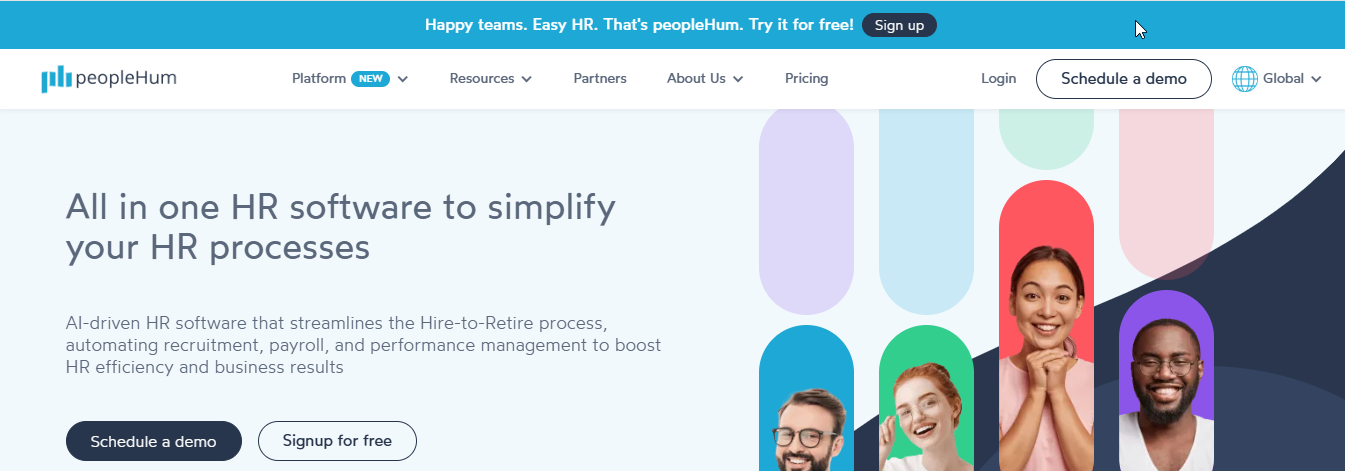1345x471 pixels.
Task: Open the Global region selector chevron
Action: (x=1316, y=79)
